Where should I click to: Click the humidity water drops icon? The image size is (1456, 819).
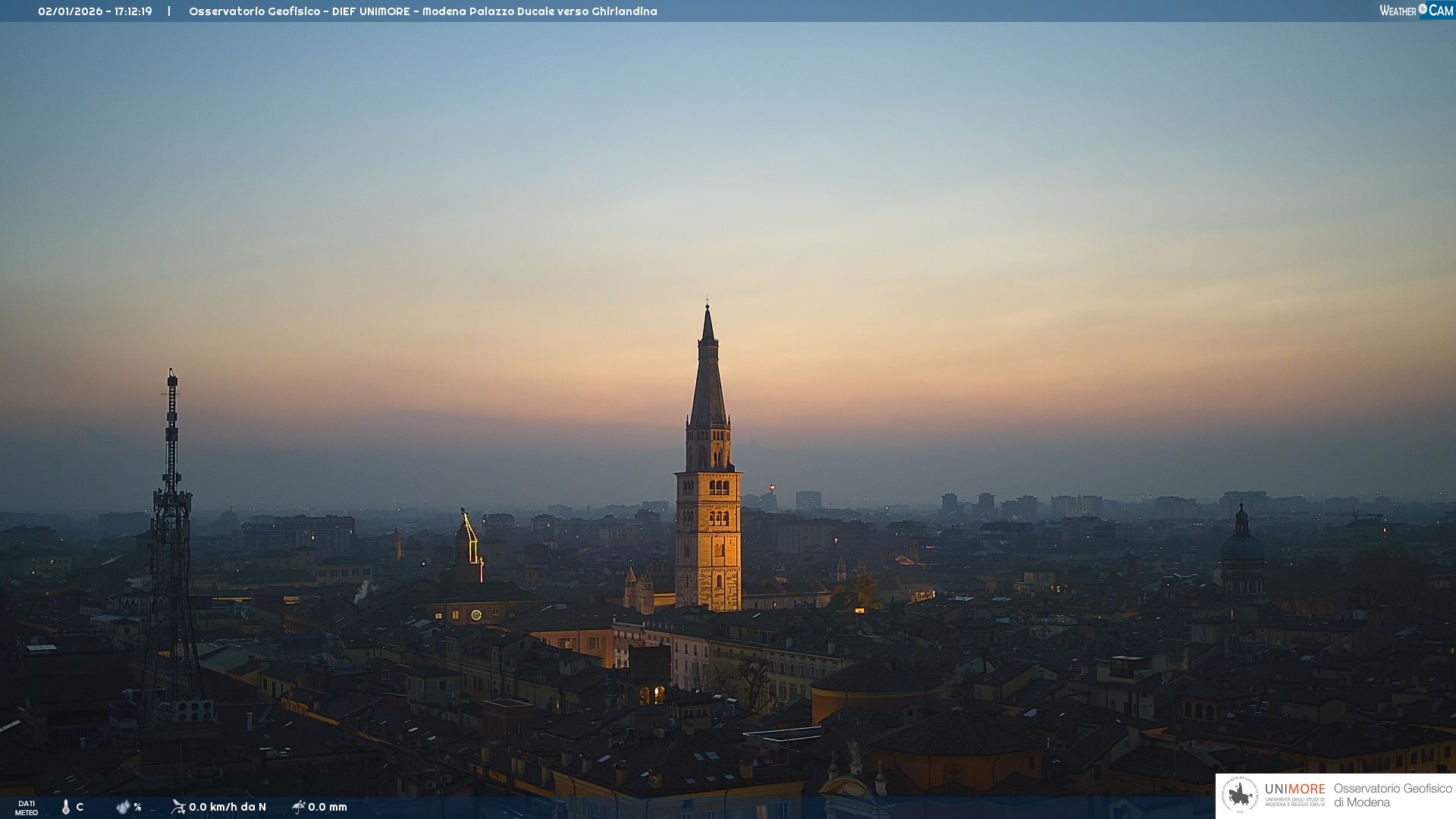click(123, 807)
